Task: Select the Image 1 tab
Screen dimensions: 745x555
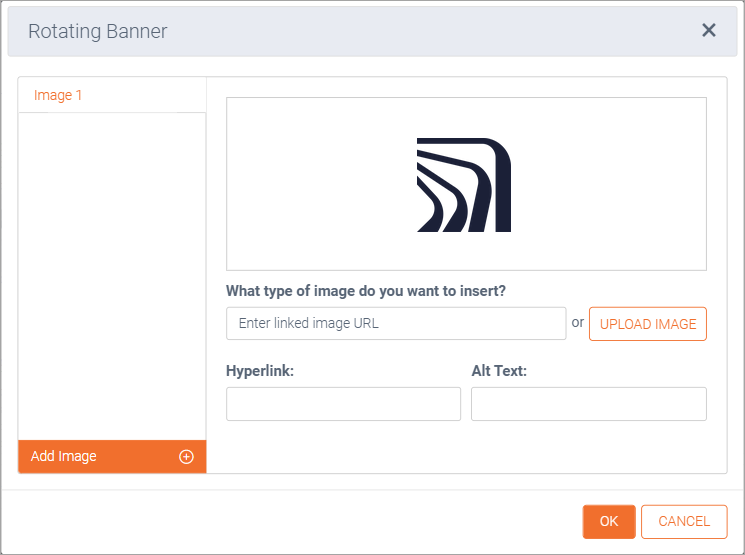Action: click(58, 95)
